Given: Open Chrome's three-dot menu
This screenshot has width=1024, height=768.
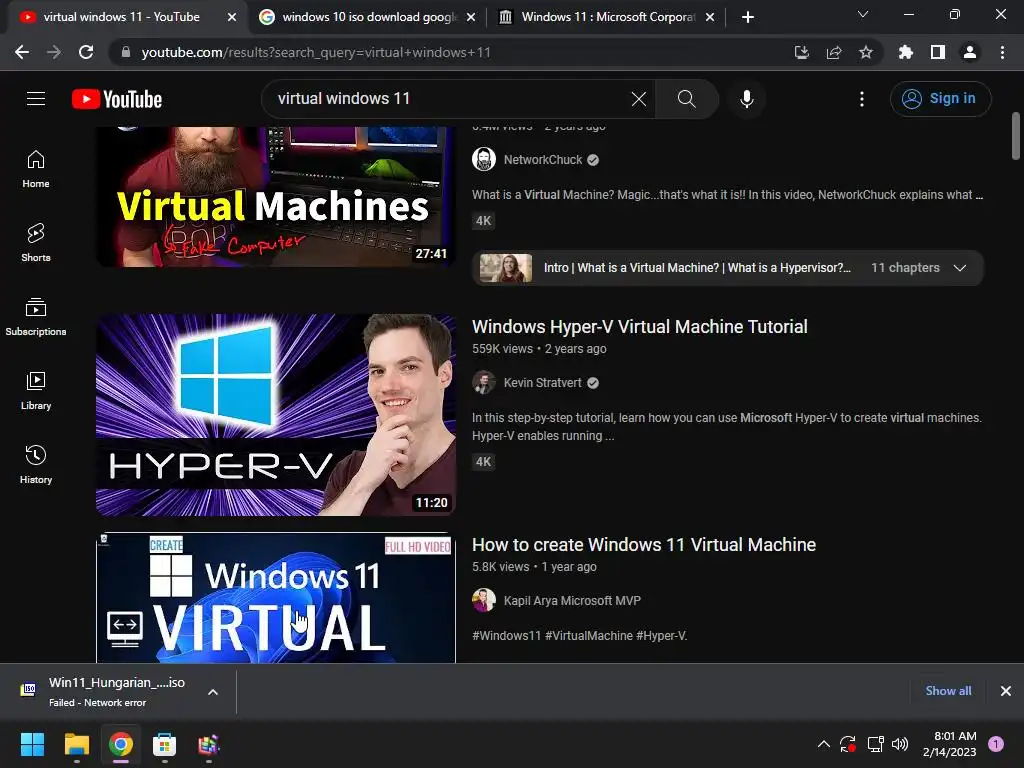Looking at the screenshot, I should (x=1002, y=52).
